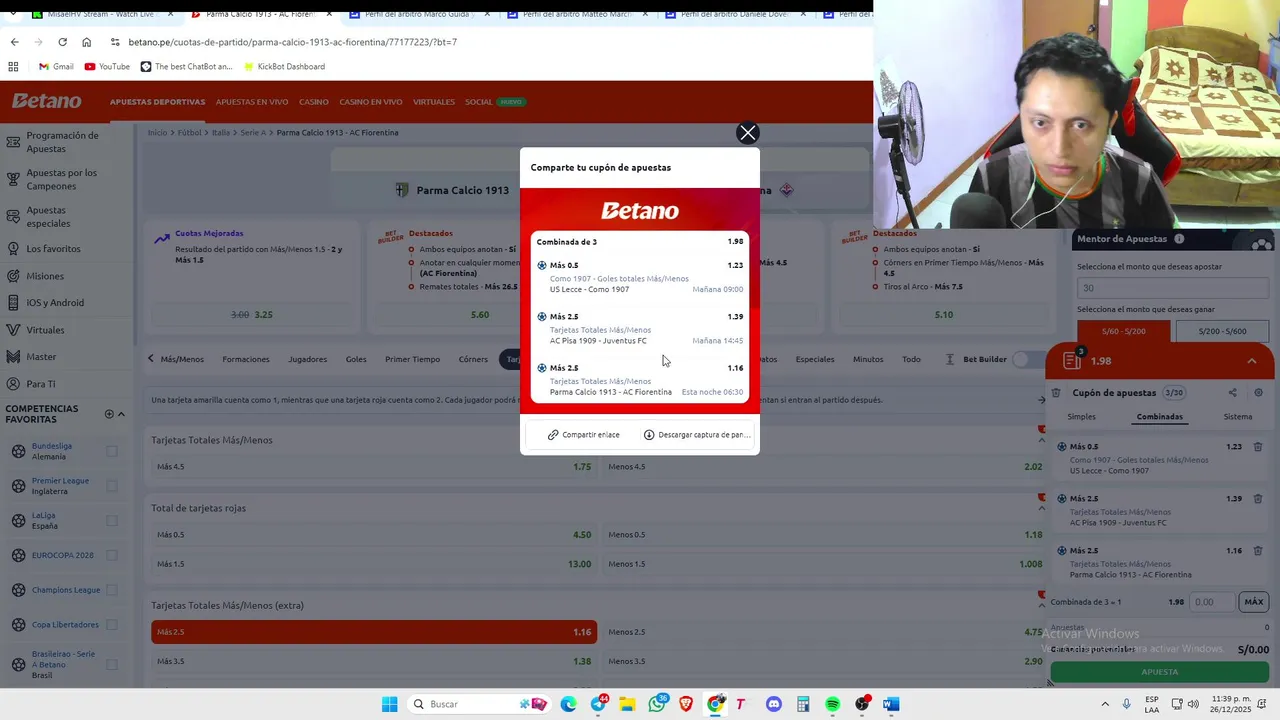Screen dimensions: 1280x720
Task: Click the green APUESTA button
Action: click(1160, 672)
